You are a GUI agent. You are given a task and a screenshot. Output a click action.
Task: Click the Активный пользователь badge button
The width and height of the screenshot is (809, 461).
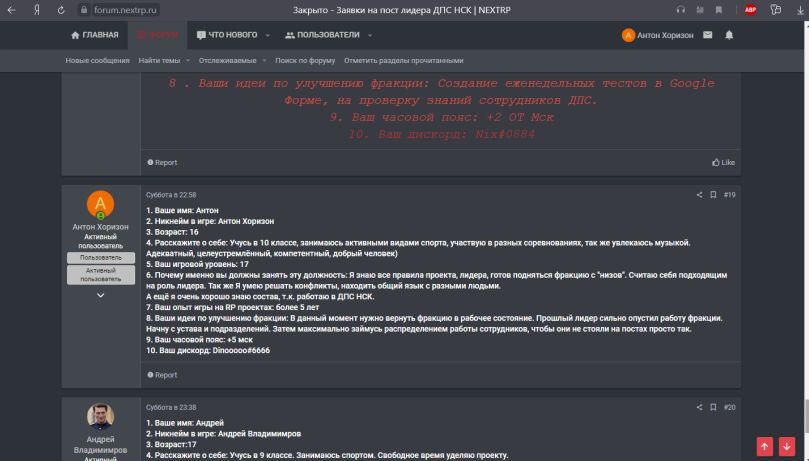101,274
